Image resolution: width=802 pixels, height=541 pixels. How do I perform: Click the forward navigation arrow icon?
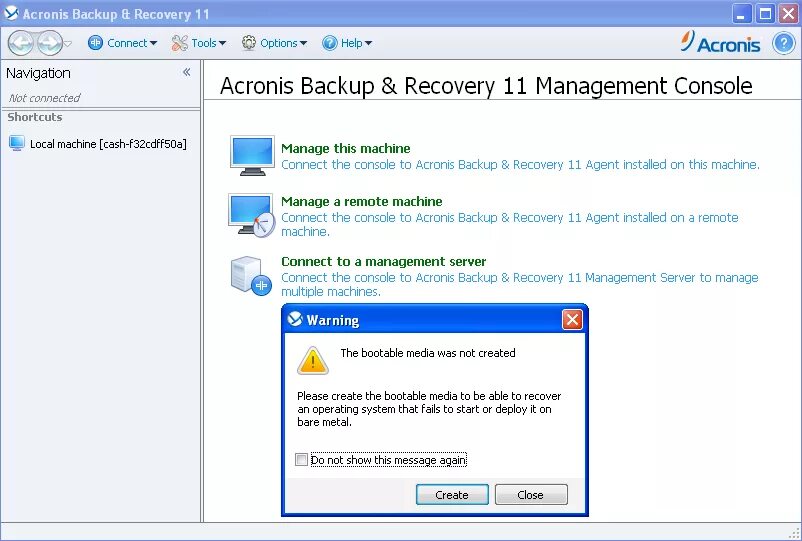point(50,43)
